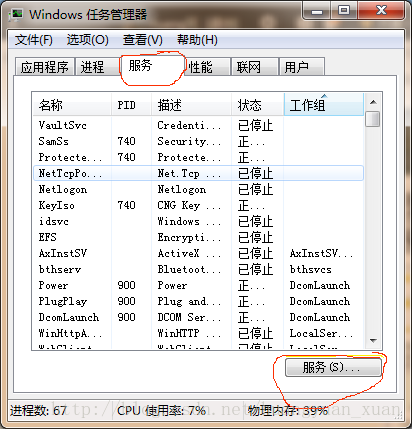Click the 物理内存: 39% status entry
The width and height of the screenshot is (412, 429).
coord(288,410)
